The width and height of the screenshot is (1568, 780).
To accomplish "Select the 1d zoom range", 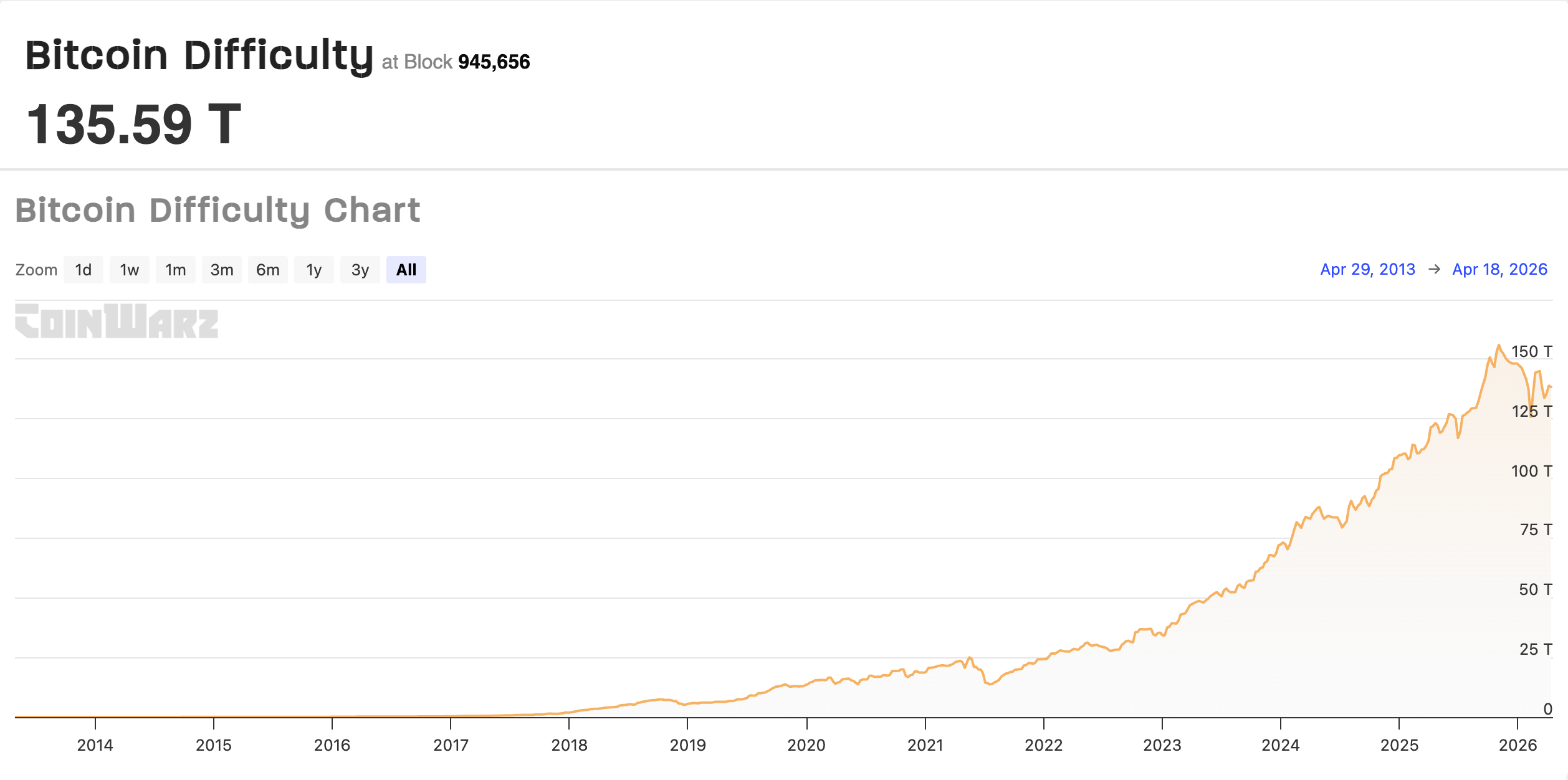I will point(83,269).
